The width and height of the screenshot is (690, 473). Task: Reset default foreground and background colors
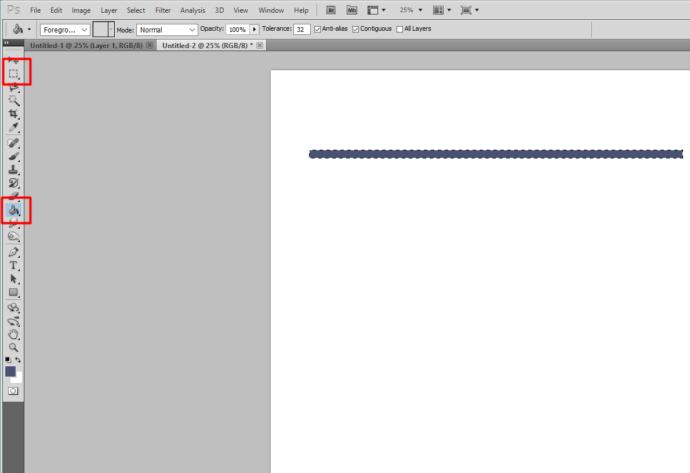(7, 360)
